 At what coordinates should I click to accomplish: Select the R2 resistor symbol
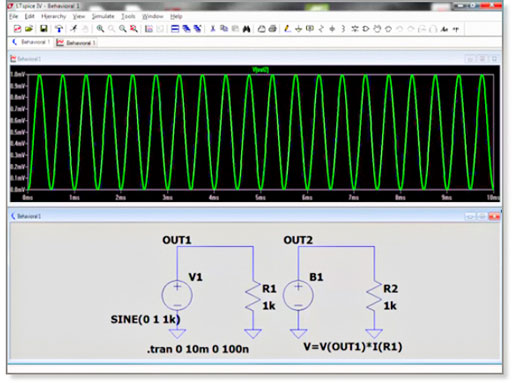coord(374,296)
